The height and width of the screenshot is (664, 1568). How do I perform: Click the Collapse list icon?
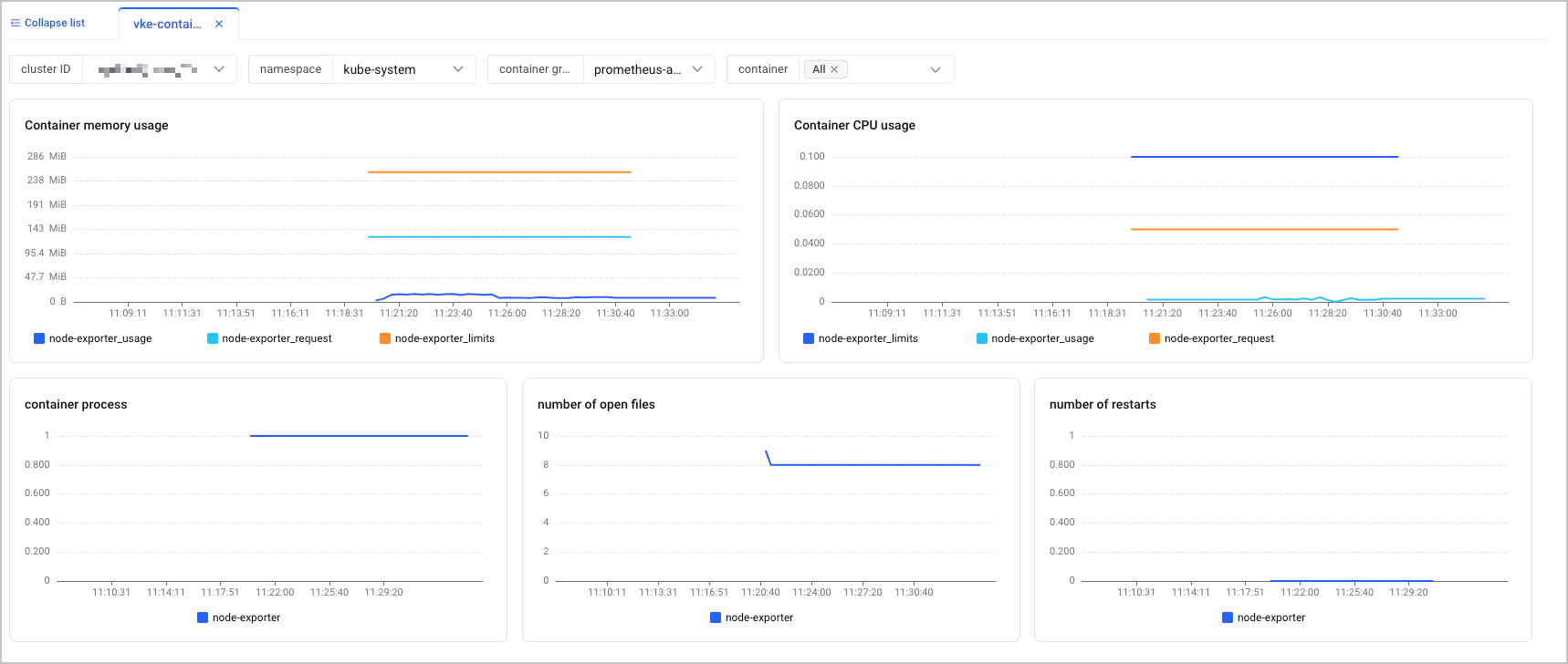click(x=16, y=23)
